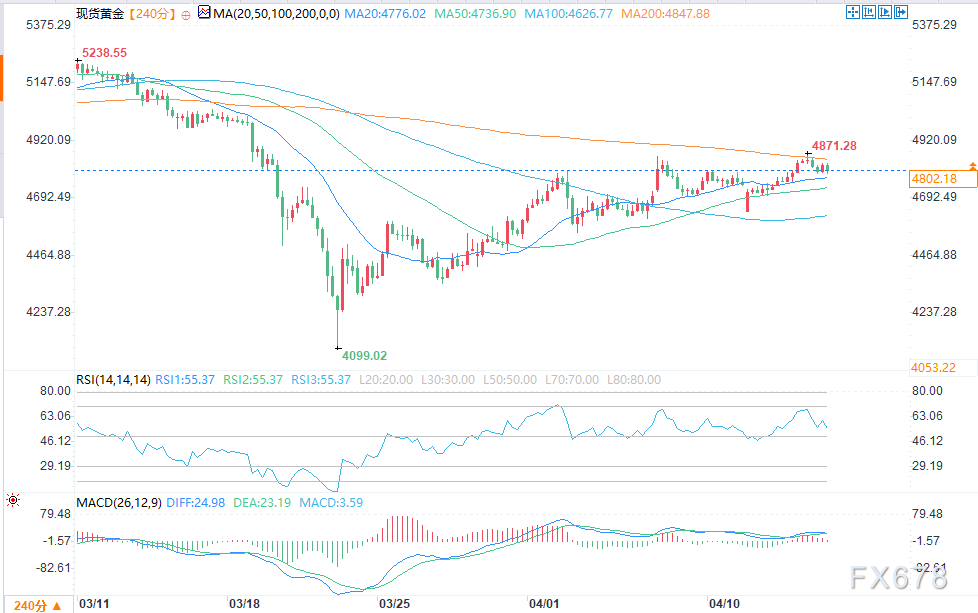Click the last icon in top-right chart toolbar
978x613 pixels.
pos(902,13)
